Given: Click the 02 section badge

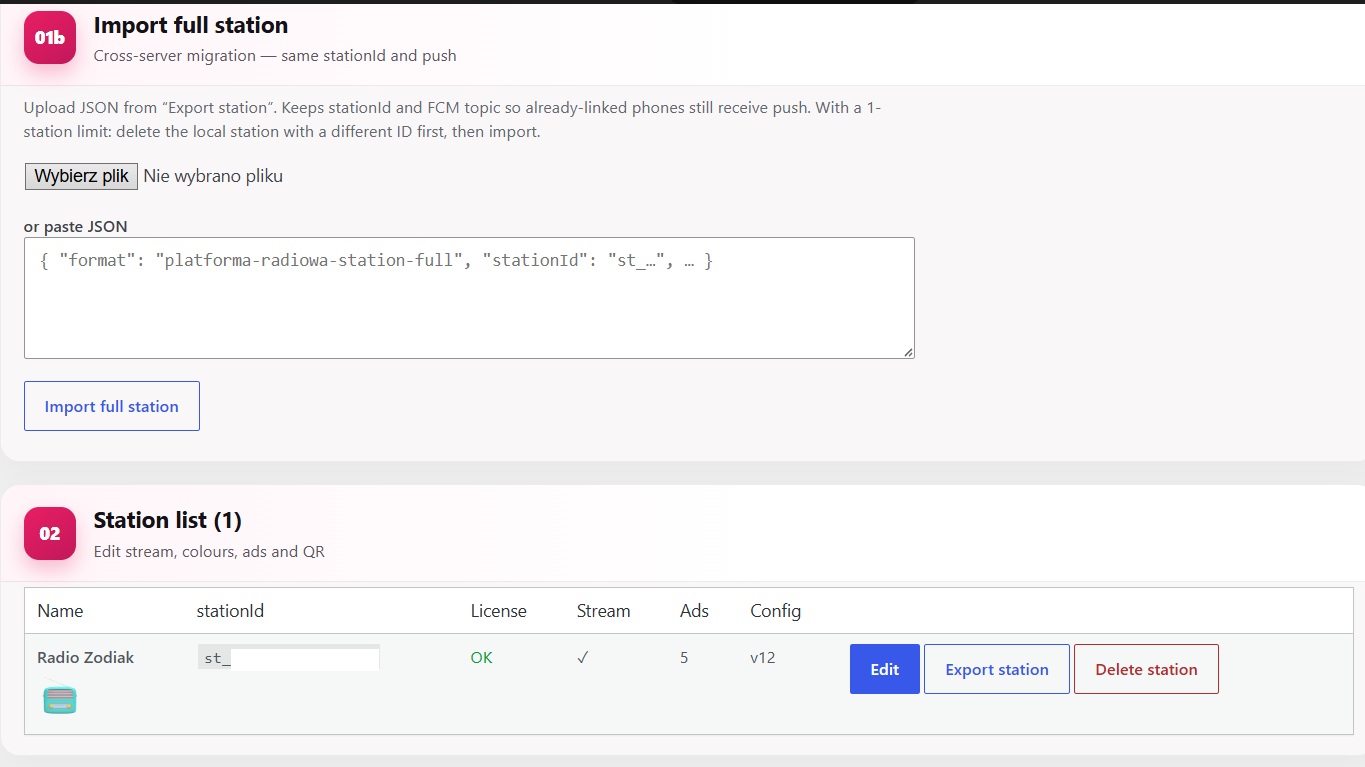Looking at the screenshot, I should [50, 534].
